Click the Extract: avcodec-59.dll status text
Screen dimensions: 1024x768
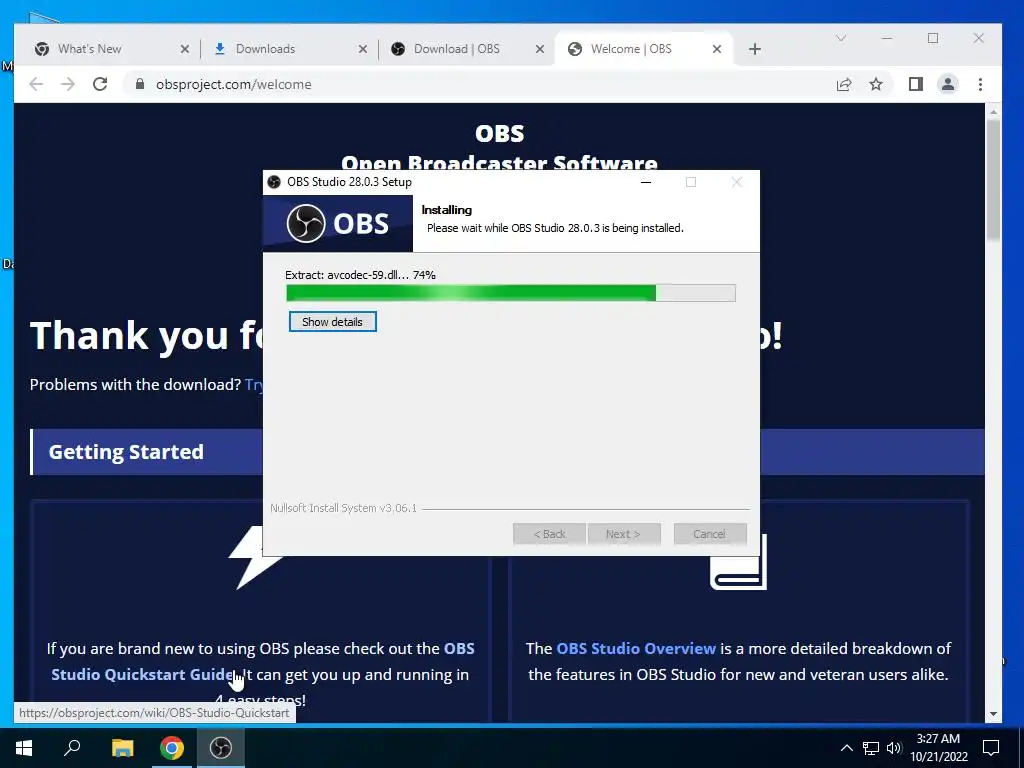click(x=360, y=275)
